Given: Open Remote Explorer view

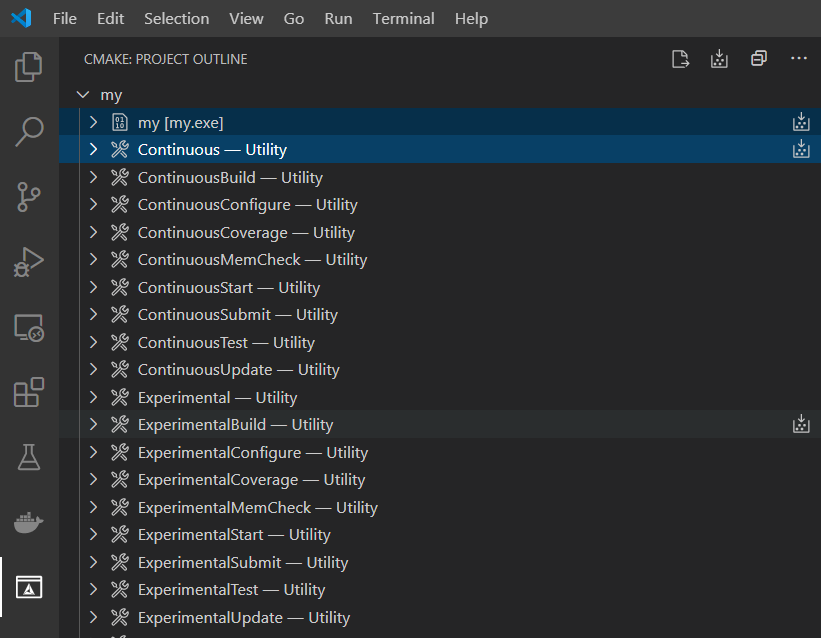Looking at the screenshot, I should pos(28,328).
